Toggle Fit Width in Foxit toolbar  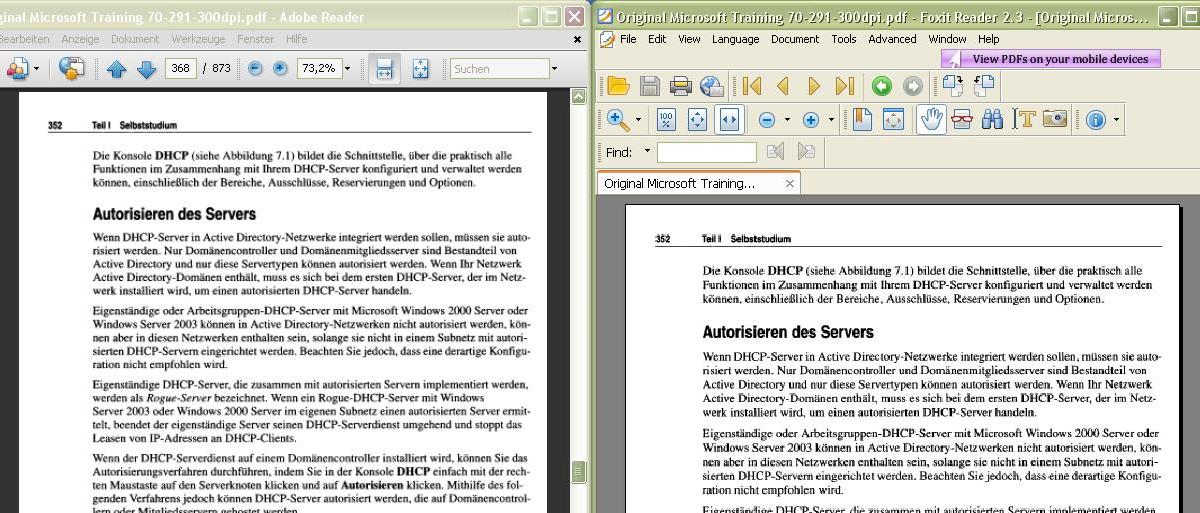click(x=728, y=120)
